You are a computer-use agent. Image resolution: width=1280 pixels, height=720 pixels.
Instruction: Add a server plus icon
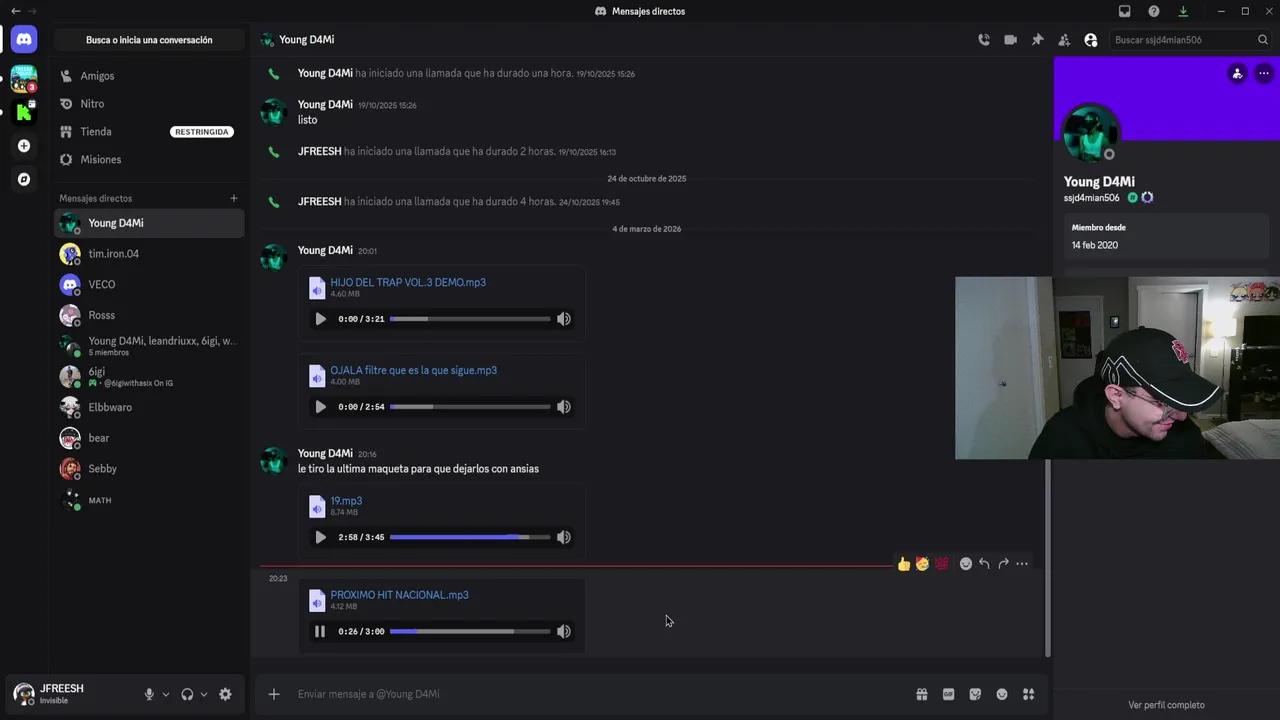pyautogui.click(x=24, y=146)
